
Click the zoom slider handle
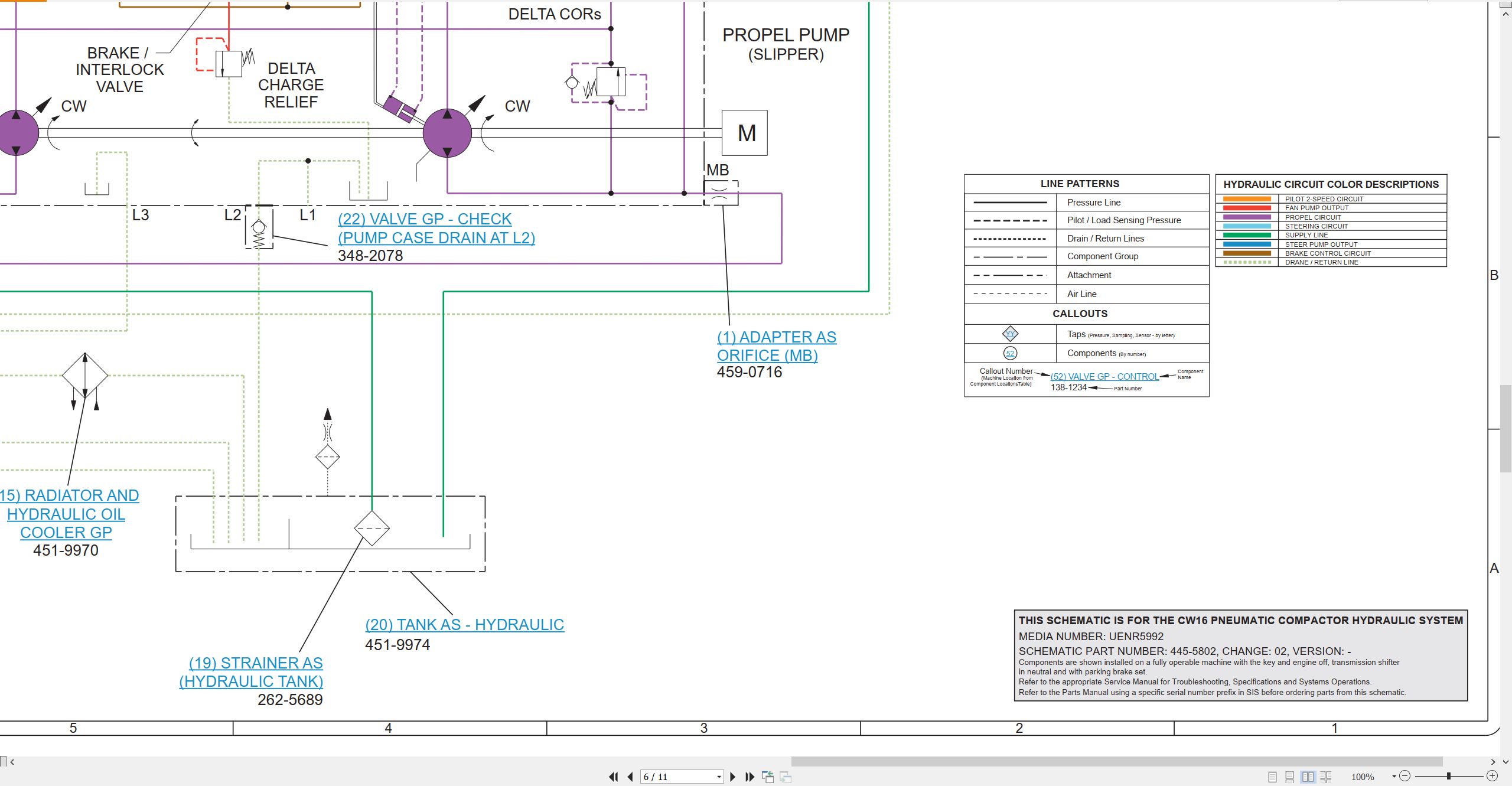[x=1448, y=776]
